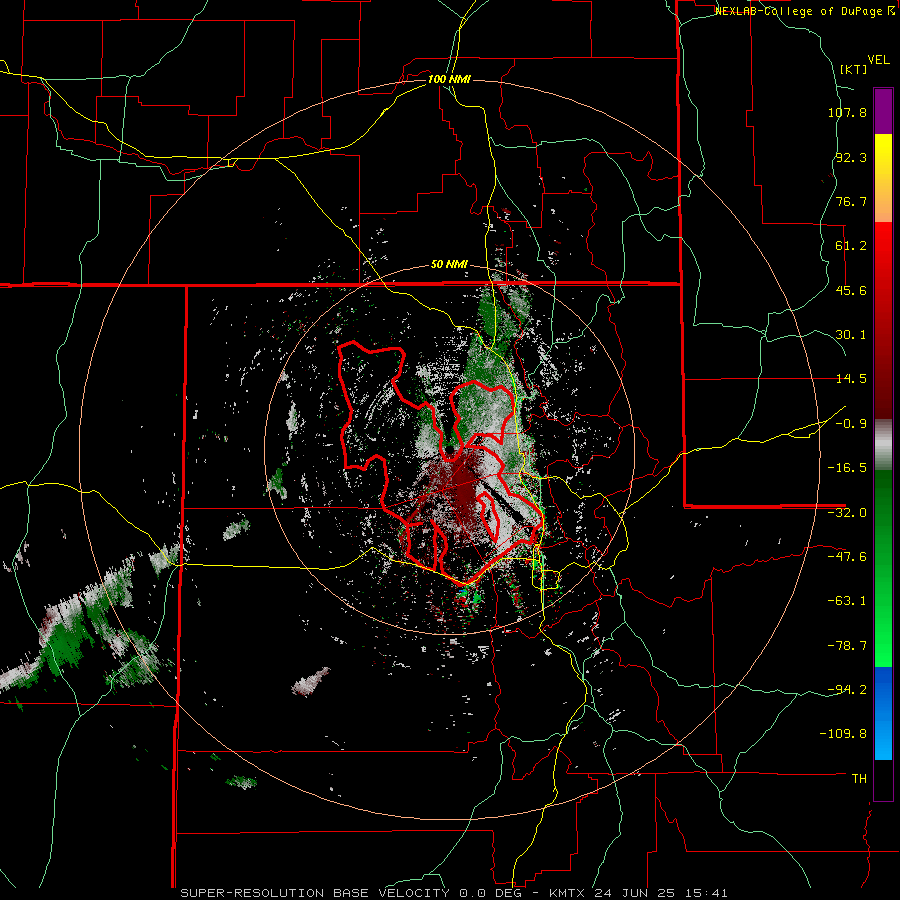Click the 30.1 velocity scale value
This screenshot has width=900, height=900.
851,335
